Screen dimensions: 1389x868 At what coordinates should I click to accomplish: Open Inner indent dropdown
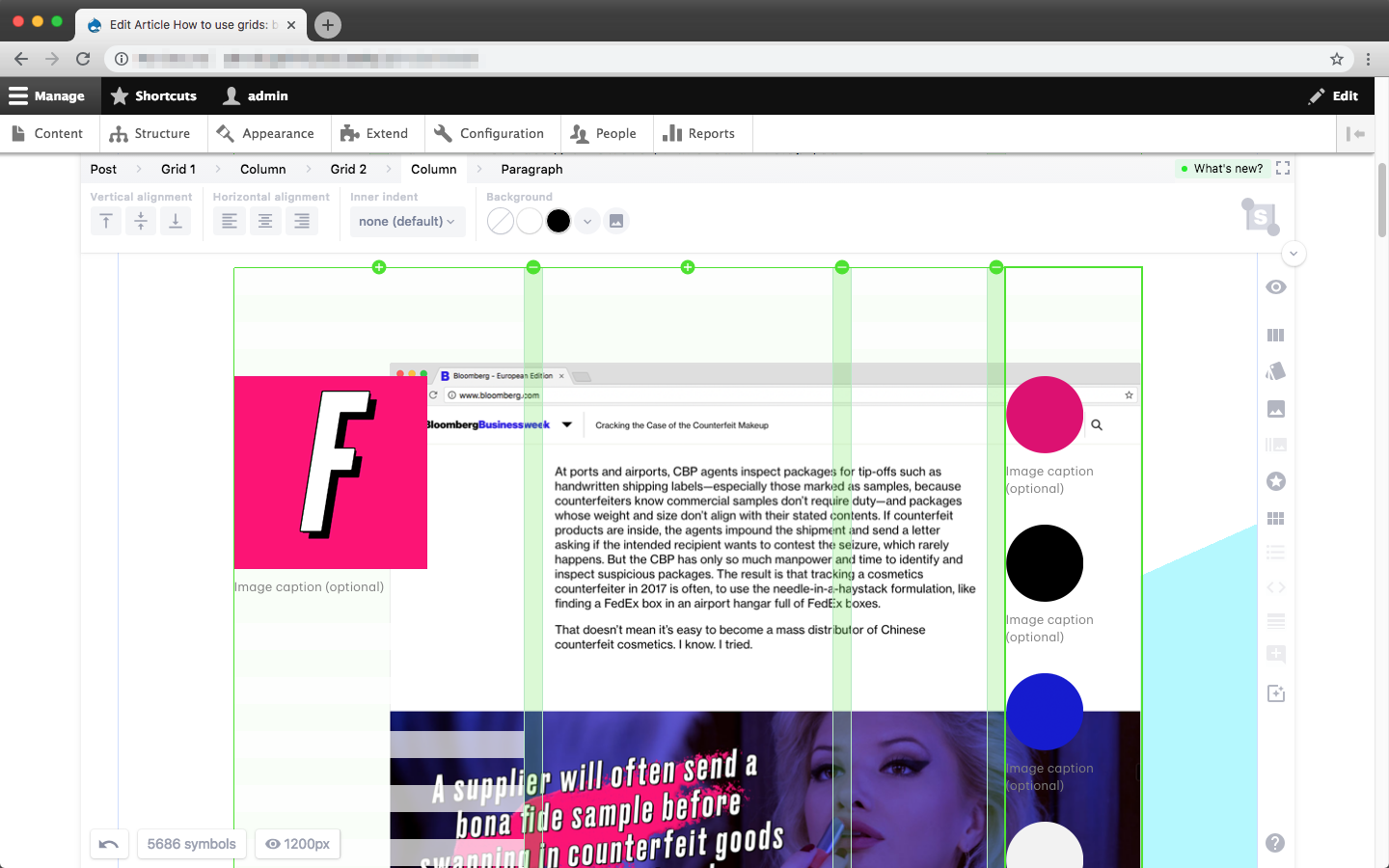(407, 221)
